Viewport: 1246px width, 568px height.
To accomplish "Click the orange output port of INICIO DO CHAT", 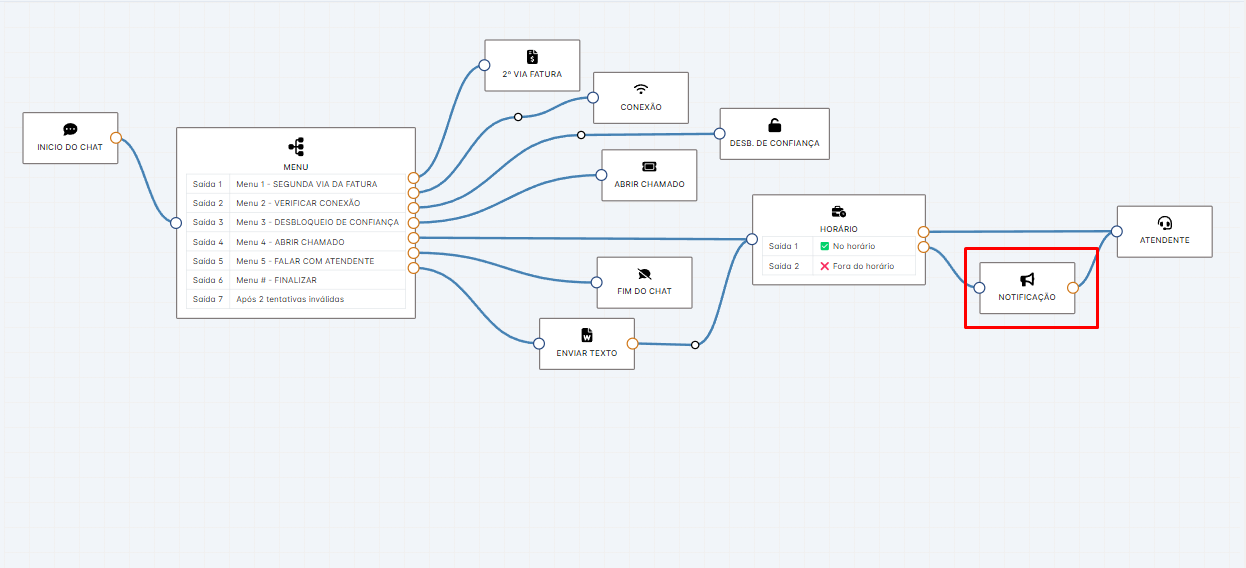I will point(116,138).
